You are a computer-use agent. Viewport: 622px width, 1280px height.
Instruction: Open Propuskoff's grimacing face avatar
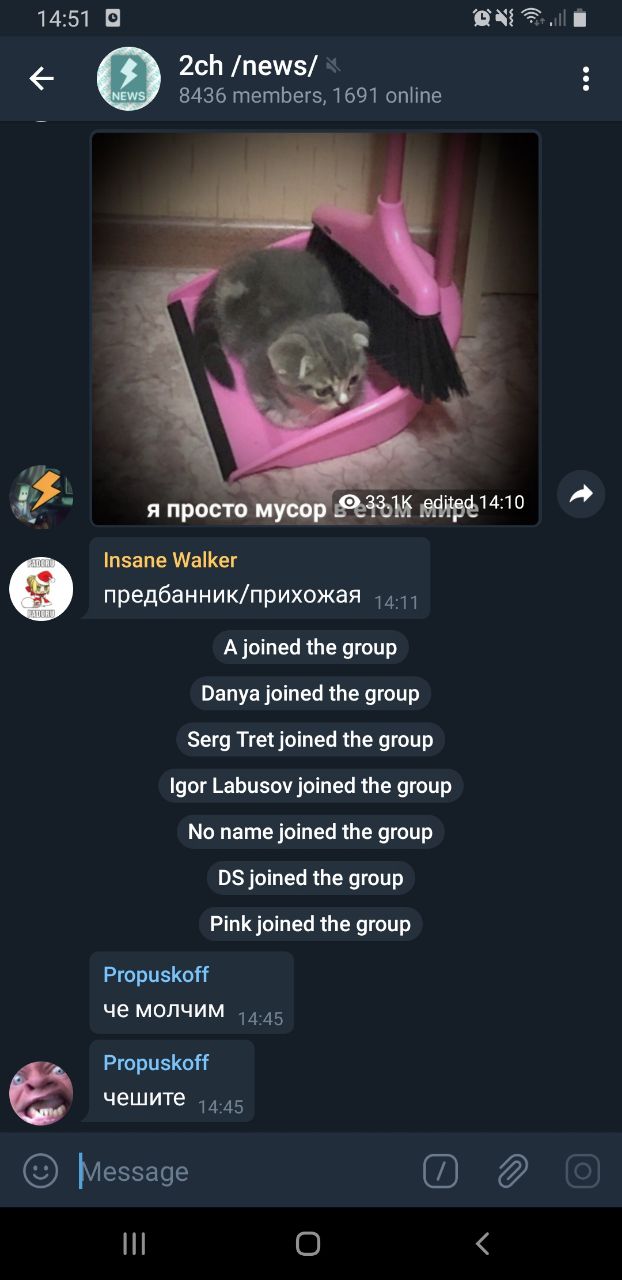pyautogui.click(x=41, y=1094)
